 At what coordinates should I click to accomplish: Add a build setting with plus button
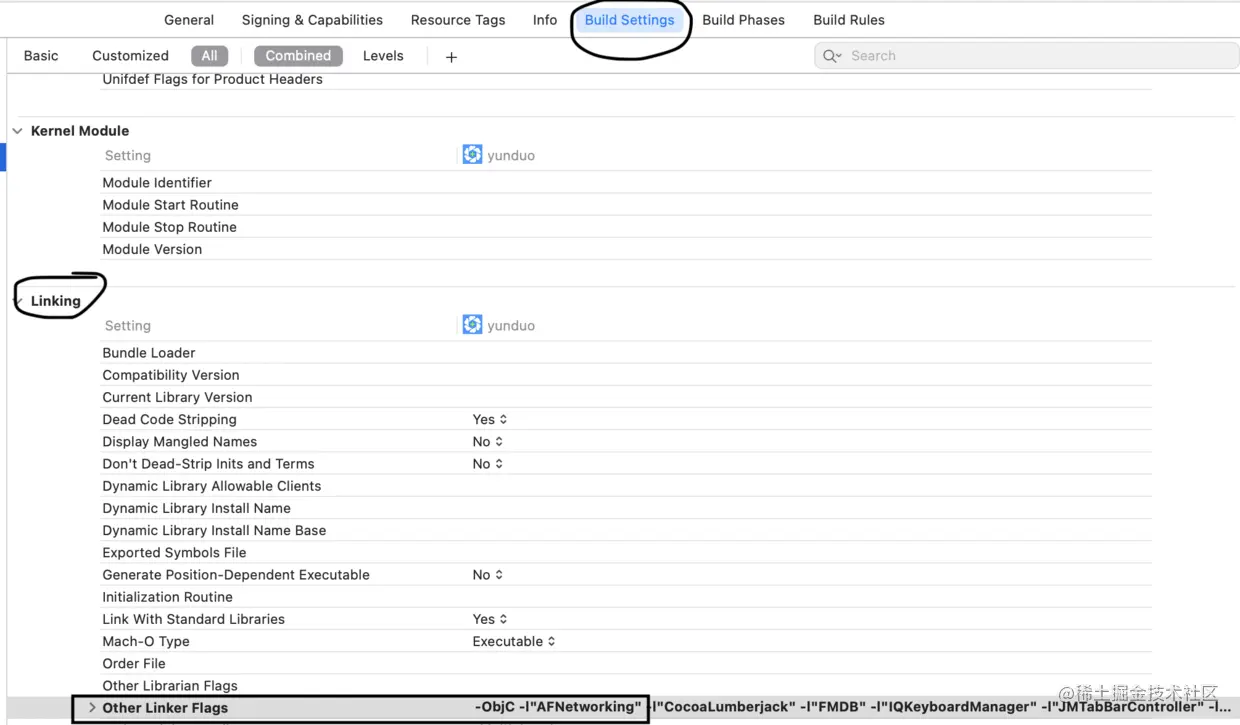point(451,57)
